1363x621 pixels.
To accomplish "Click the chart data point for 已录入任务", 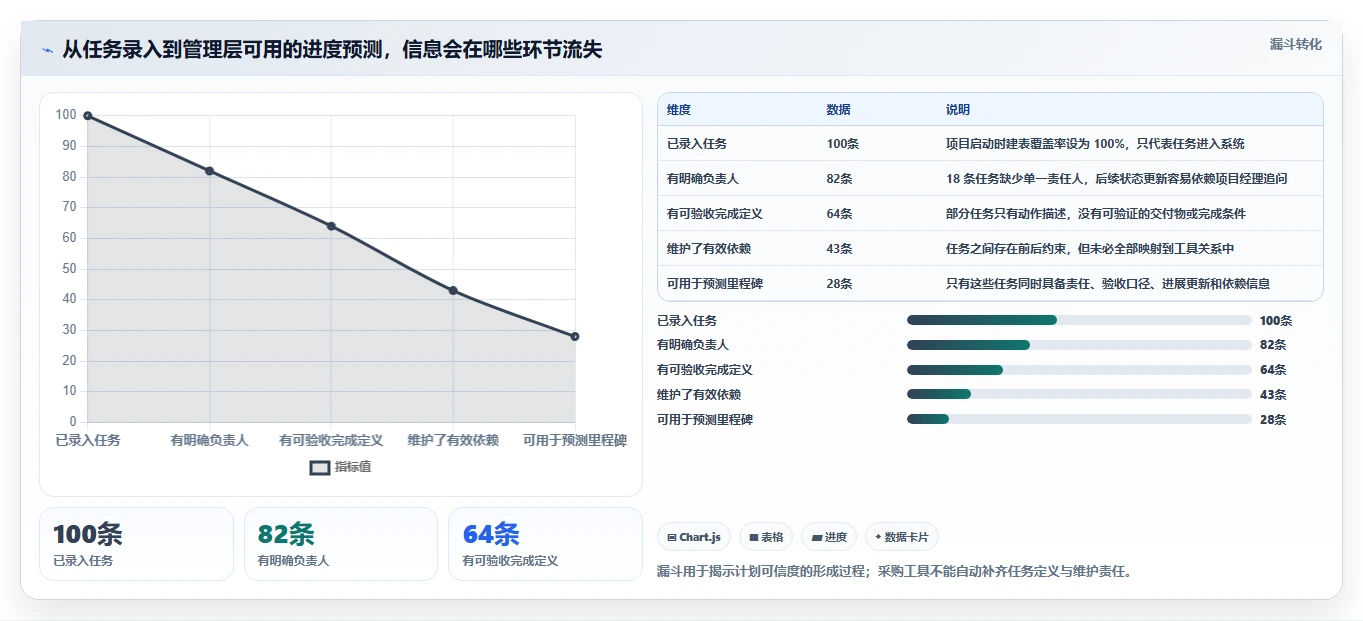I will [x=88, y=116].
